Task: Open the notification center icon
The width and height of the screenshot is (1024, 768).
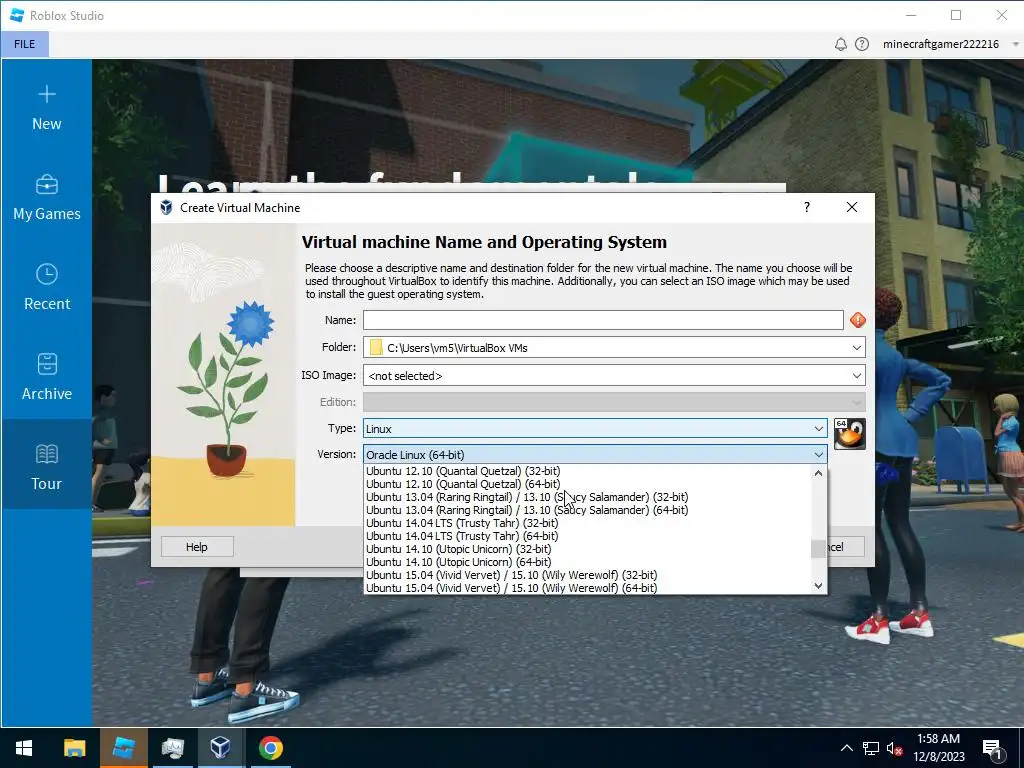Action: [992, 750]
